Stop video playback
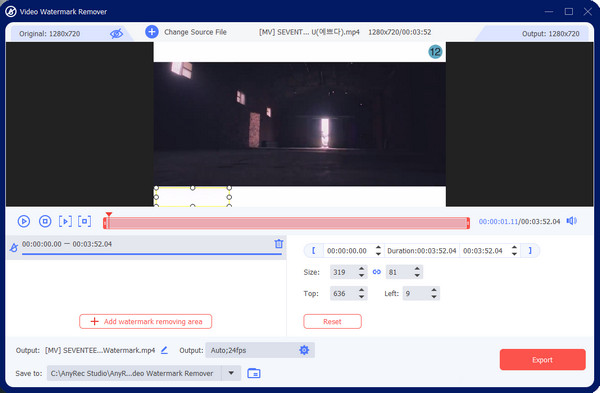 [45, 221]
